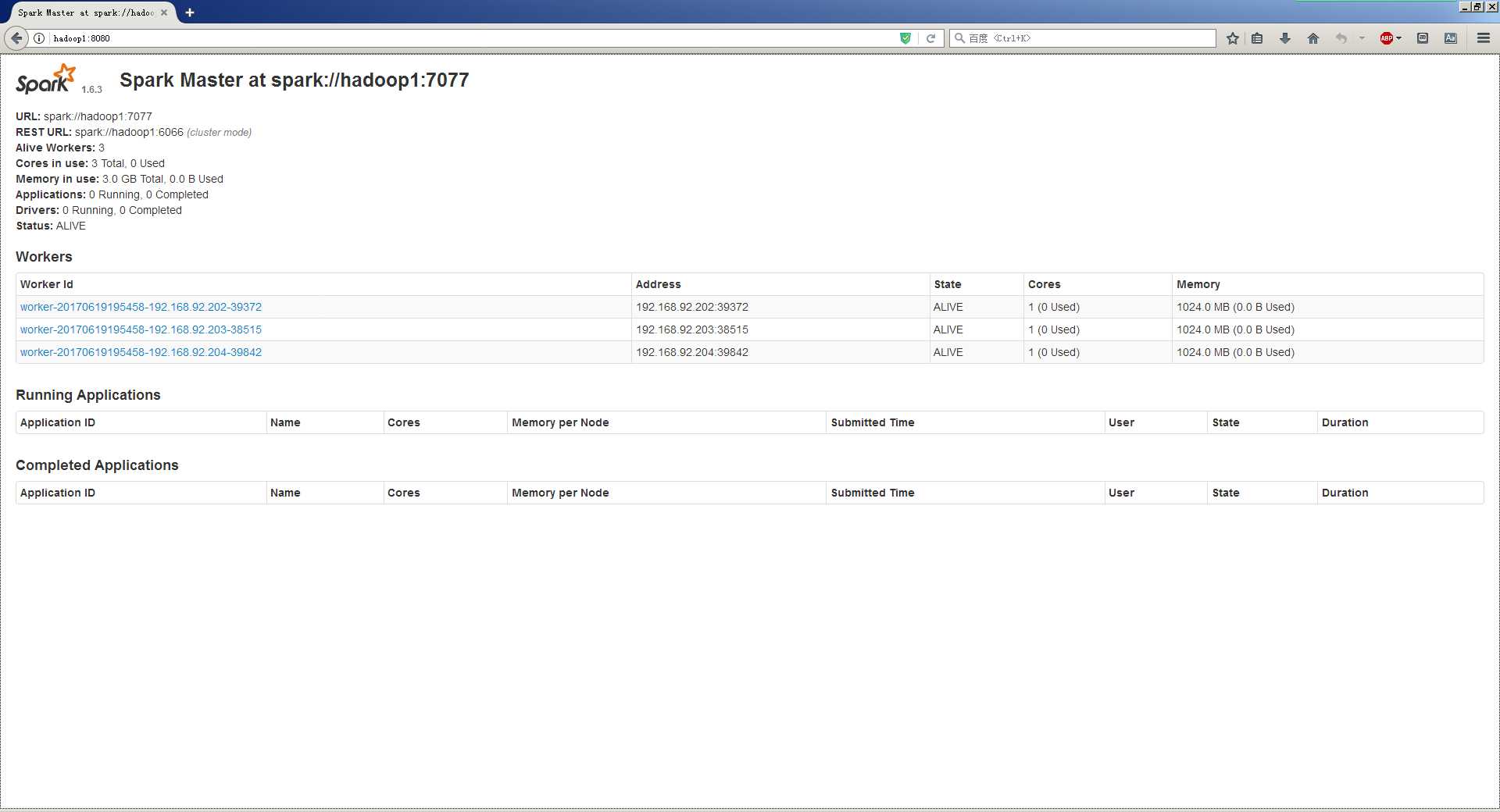1500x812 pixels.
Task: Select the Spark Master browser tab
Action: point(86,12)
